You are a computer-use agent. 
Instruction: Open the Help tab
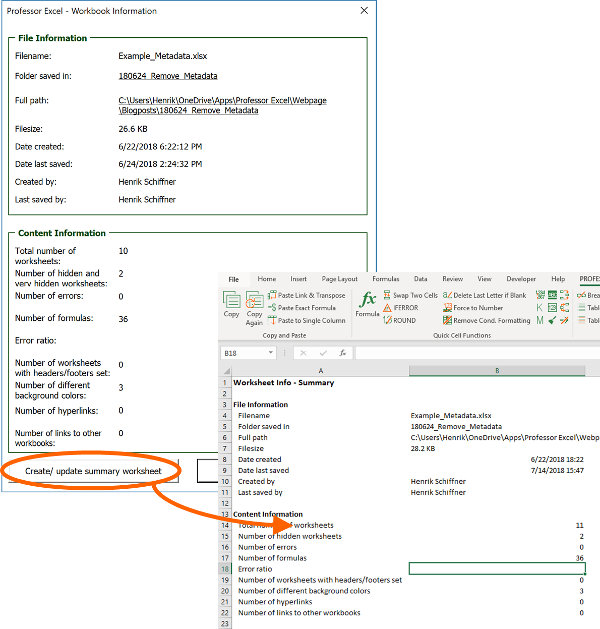[x=558, y=279]
